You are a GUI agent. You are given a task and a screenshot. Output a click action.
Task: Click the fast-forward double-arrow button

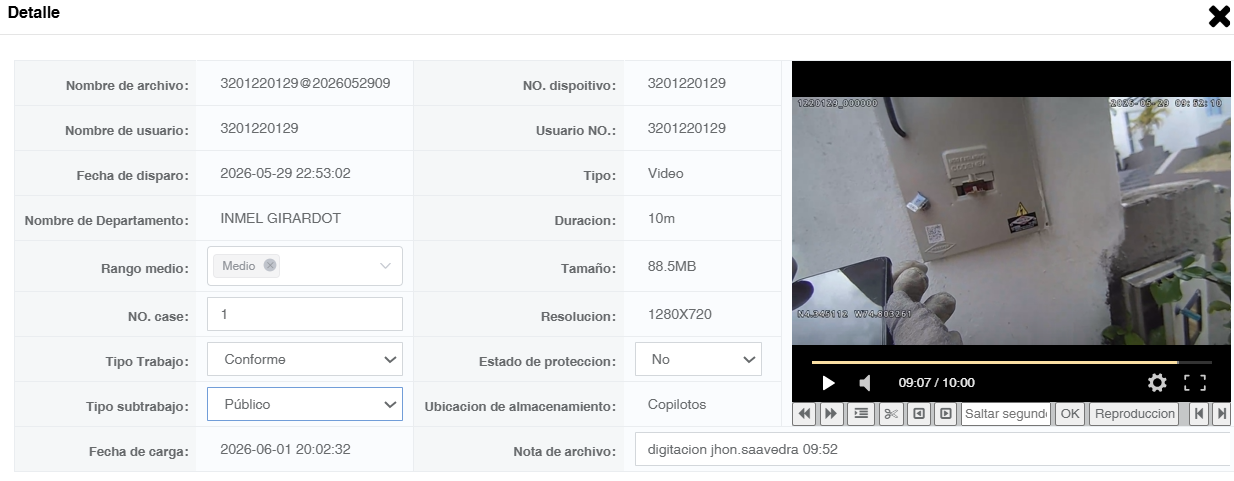[x=831, y=414]
